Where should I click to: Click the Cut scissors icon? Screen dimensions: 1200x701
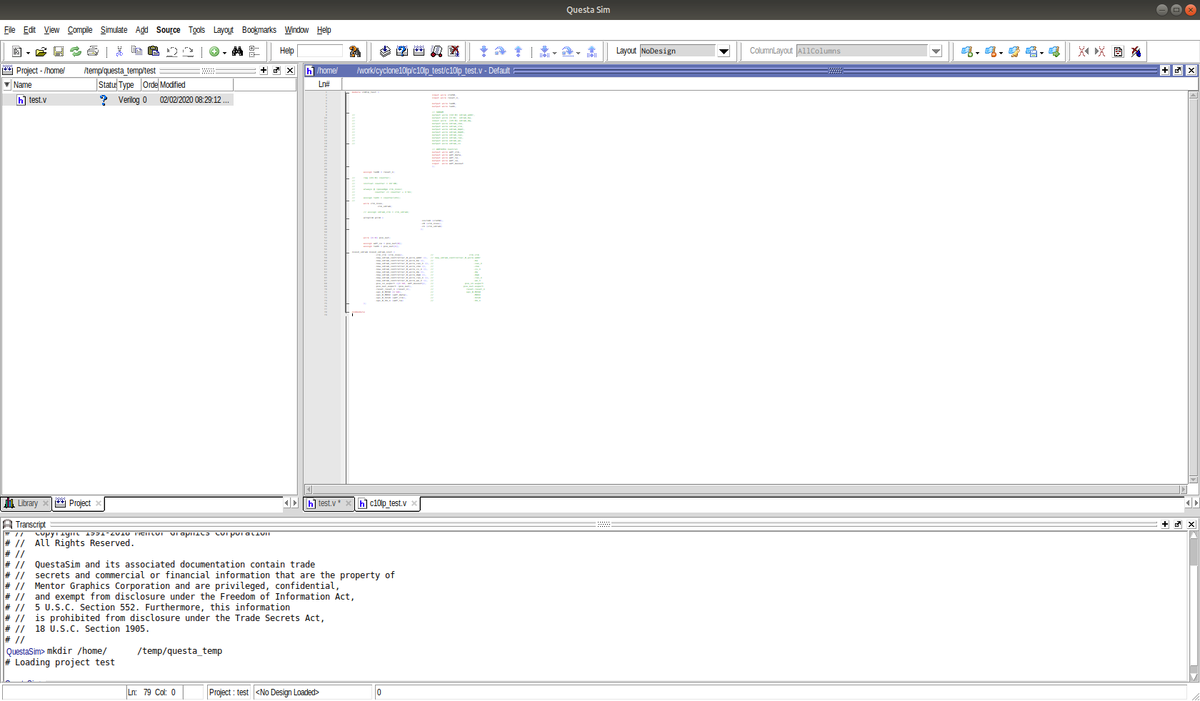119,51
